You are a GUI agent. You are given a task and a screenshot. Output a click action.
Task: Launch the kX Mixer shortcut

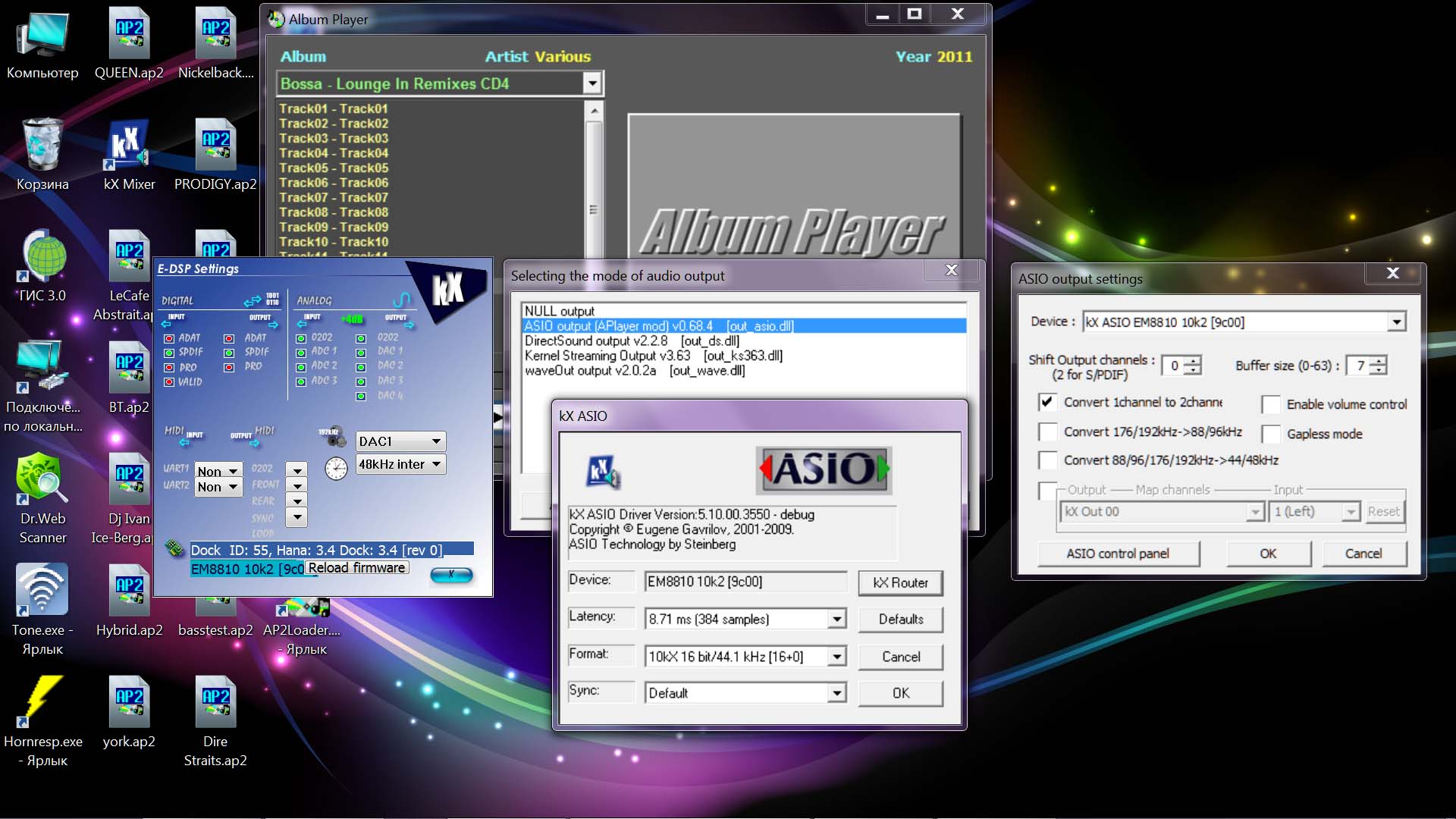click(129, 155)
